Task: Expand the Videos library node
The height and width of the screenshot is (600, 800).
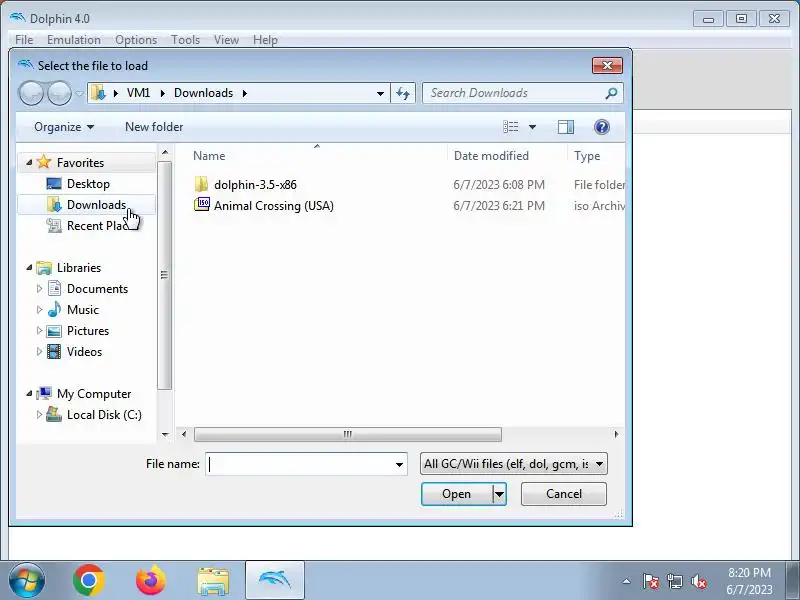Action: tap(39, 352)
